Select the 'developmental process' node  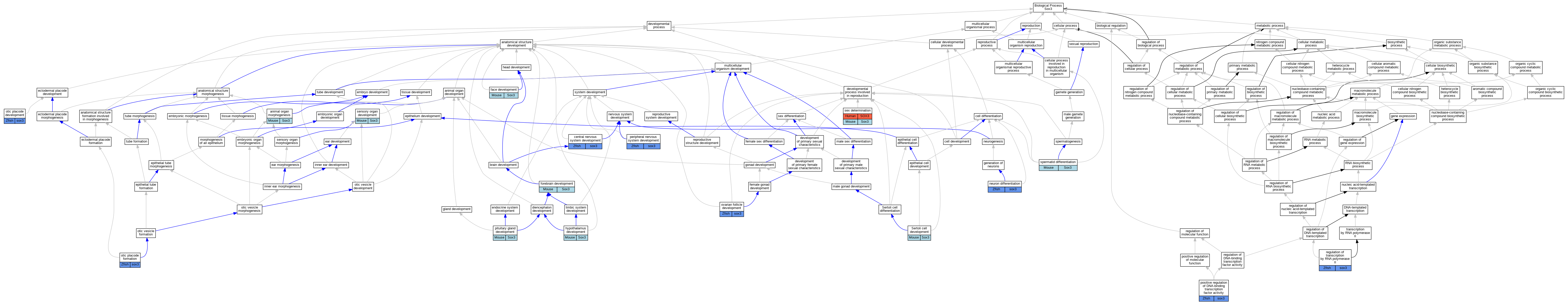coord(659,26)
